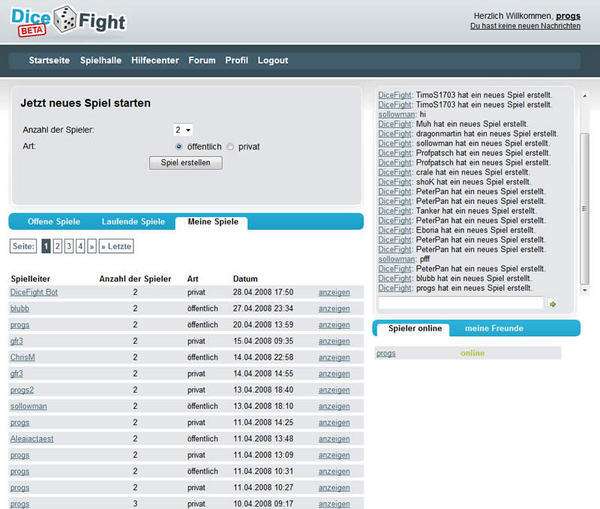This screenshot has width=600, height=509.
Task: Switch to the Laufende Spiele tab
Action: pyautogui.click(x=133, y=222)
